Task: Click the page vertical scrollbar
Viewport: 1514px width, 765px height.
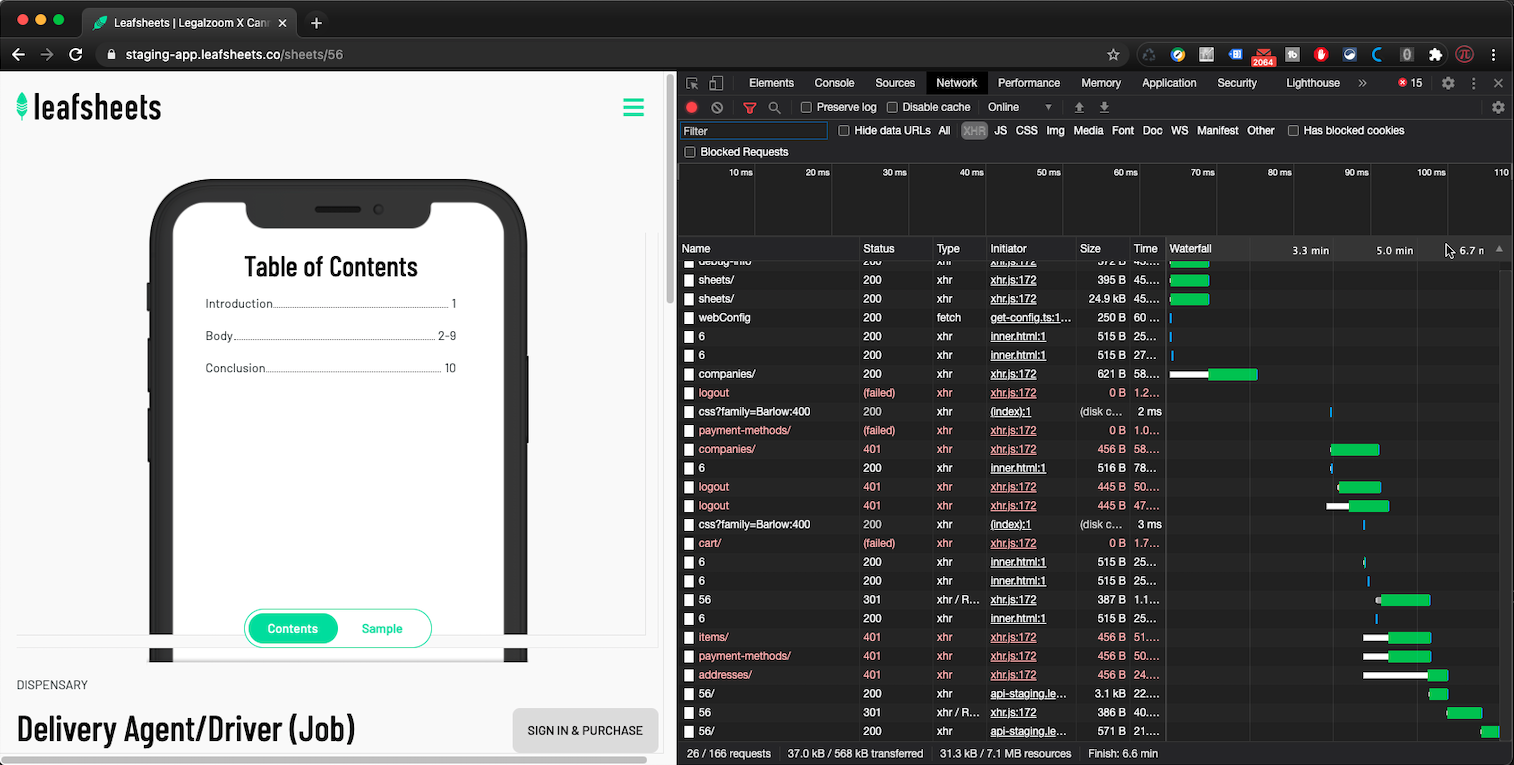Action: [x=670, y=190]
